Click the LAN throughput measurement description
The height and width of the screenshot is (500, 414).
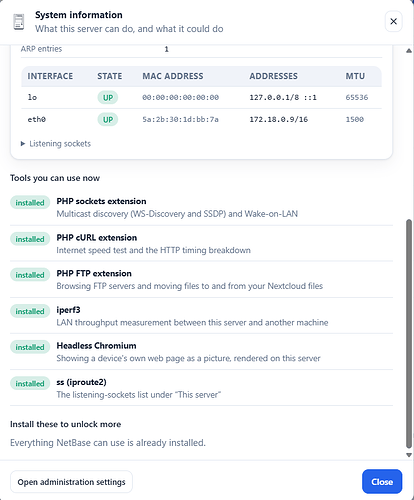click(x=192, y=323)
